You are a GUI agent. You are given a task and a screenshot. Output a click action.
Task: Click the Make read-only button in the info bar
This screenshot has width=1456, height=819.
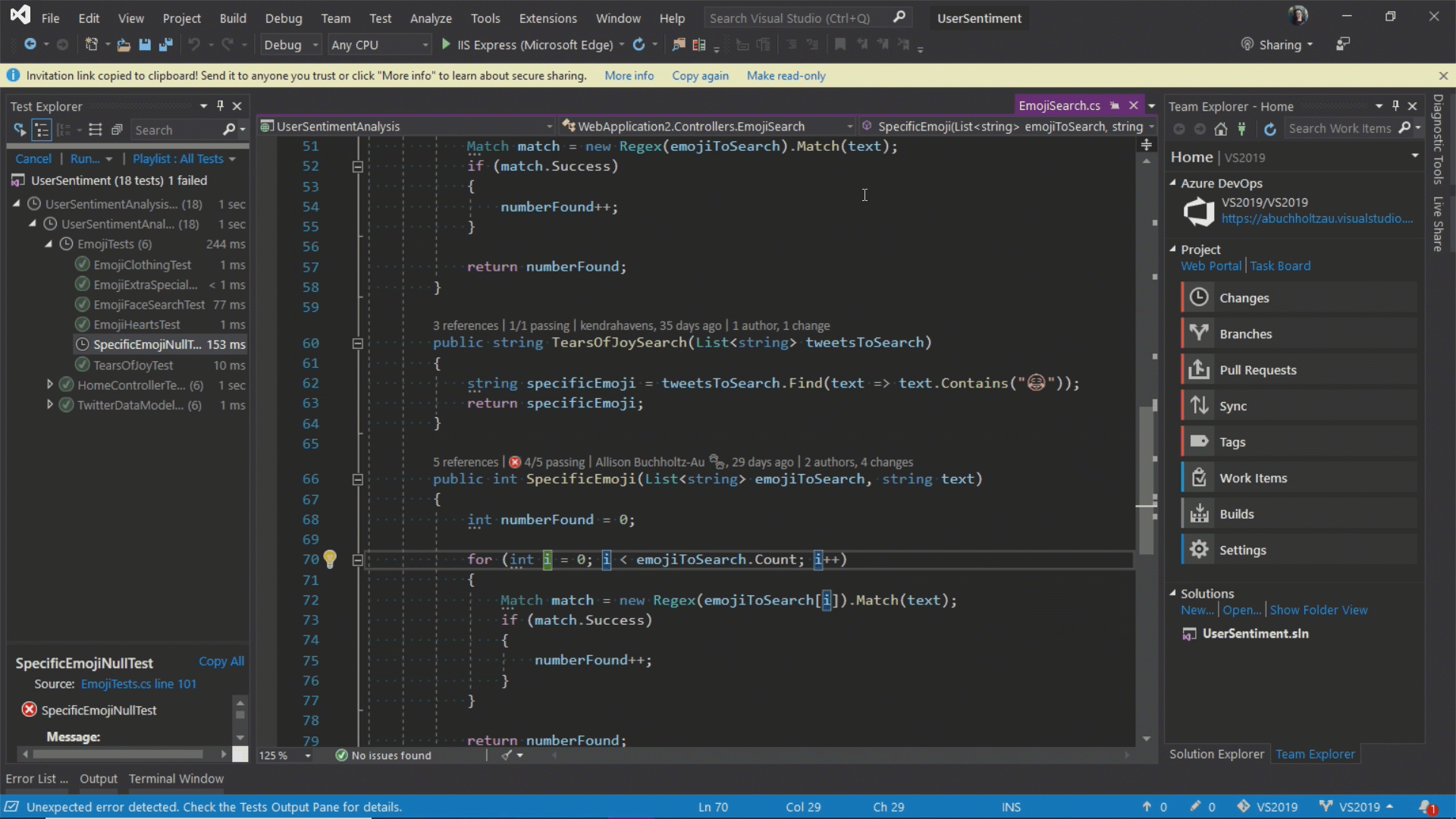click(x=786, y=75)
